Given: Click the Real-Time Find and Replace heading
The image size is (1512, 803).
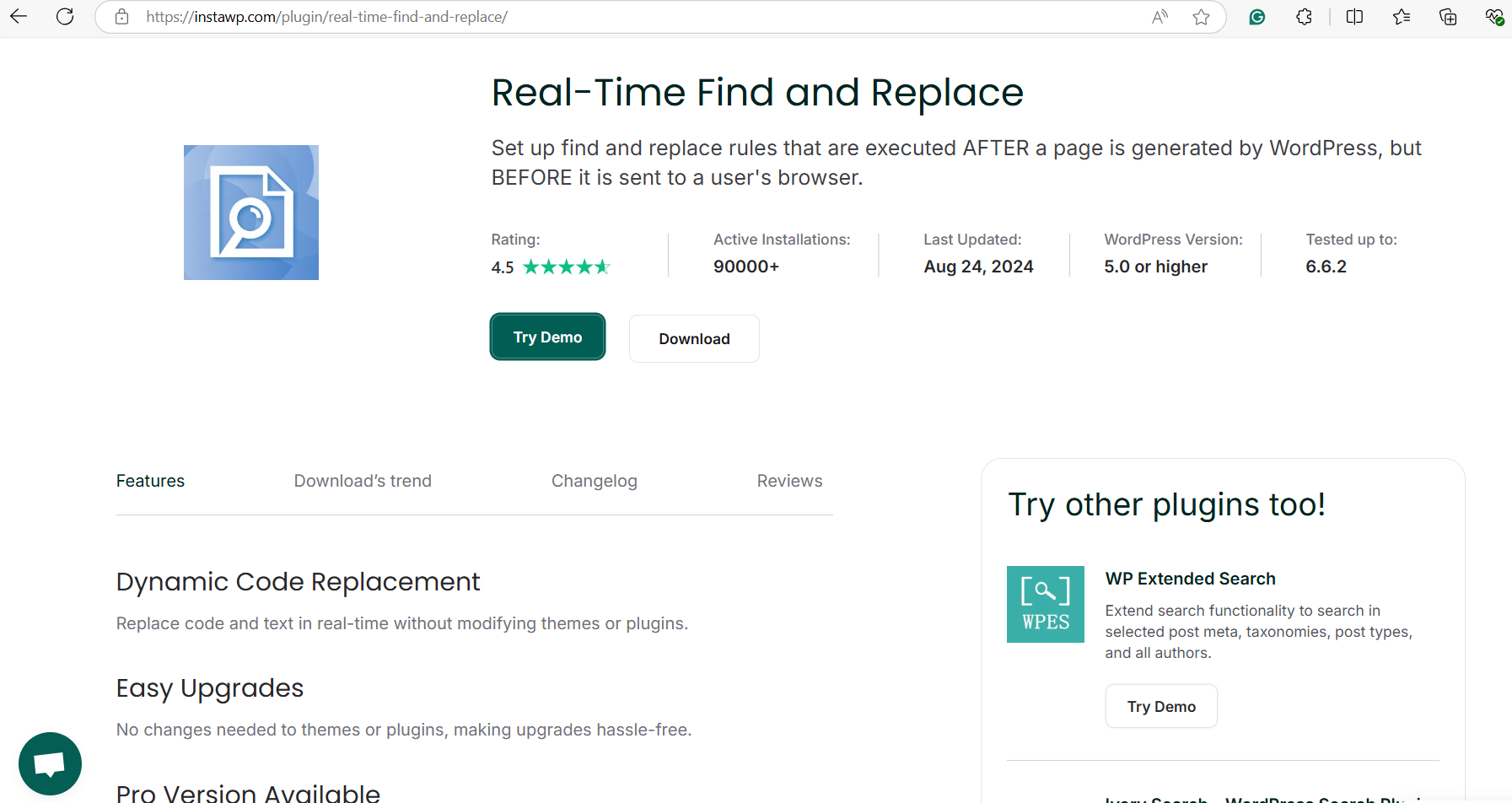Looking at the screenshot, I should (757, 92).
